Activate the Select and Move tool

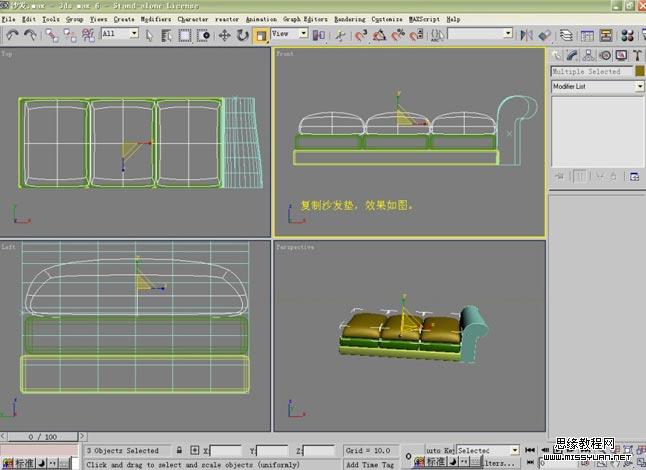click(225, 36)
